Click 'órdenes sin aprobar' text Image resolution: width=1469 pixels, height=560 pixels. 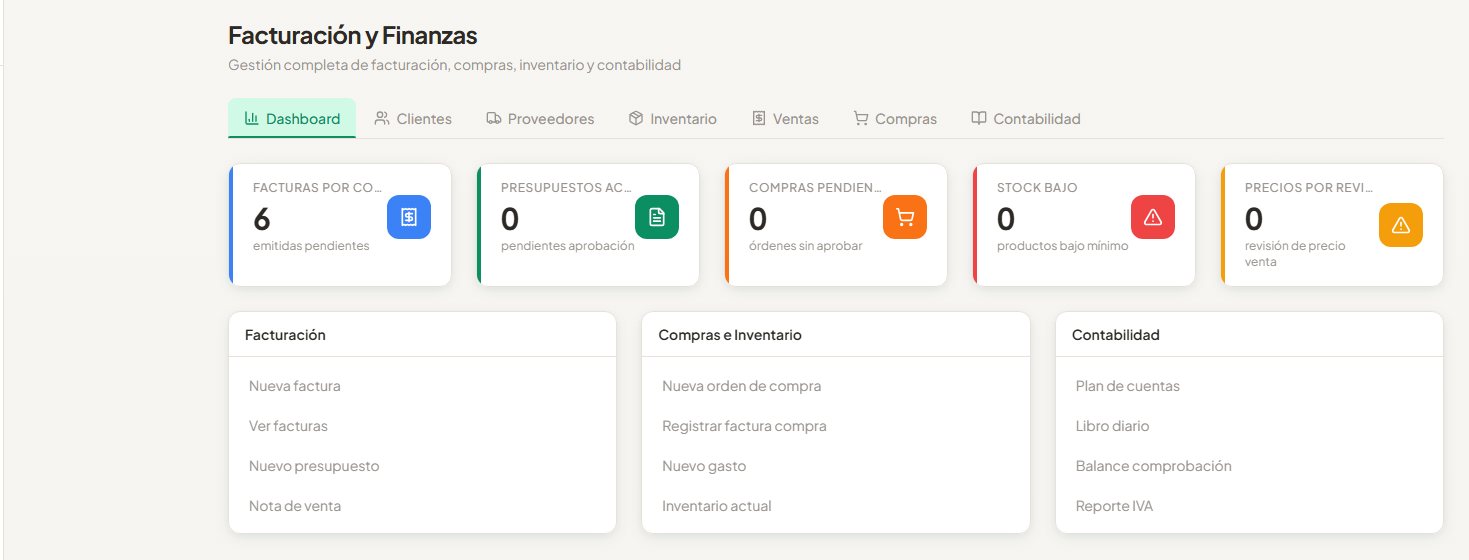pyautogui.click(x=805, y=246)
